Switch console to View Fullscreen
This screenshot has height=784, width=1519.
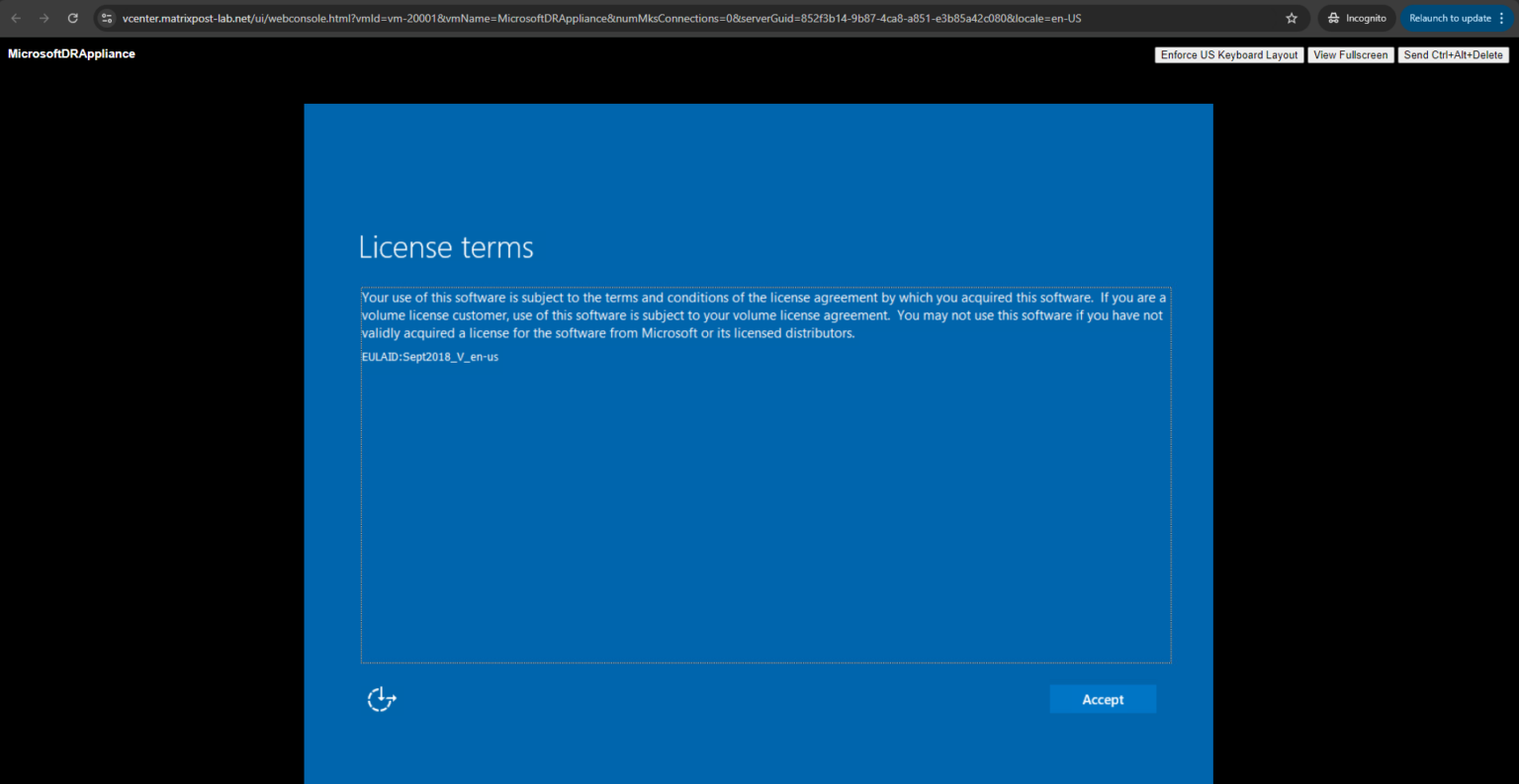1351,54
